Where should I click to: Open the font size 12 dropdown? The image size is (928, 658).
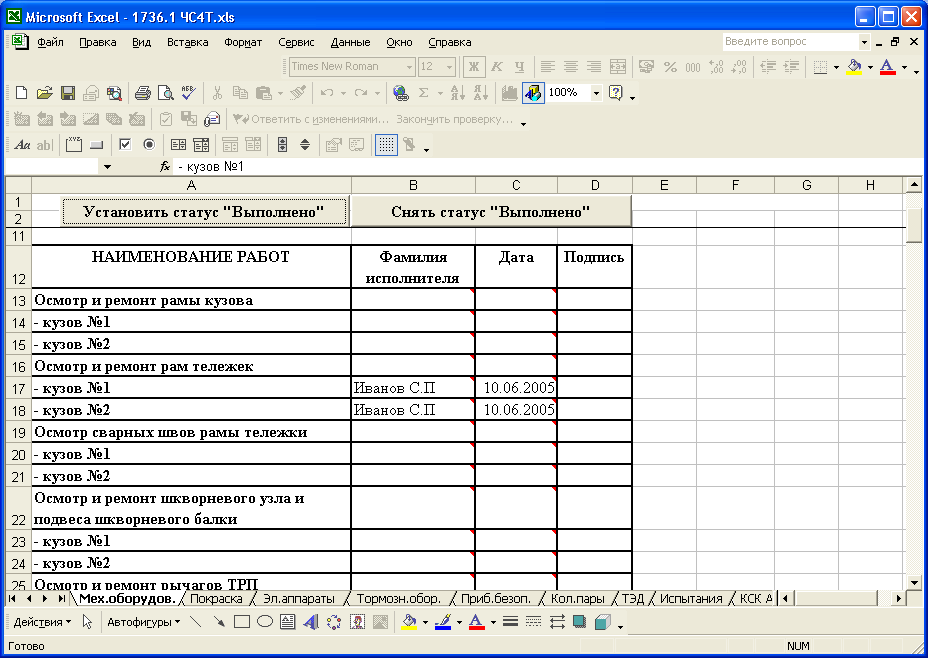[450, 67]
